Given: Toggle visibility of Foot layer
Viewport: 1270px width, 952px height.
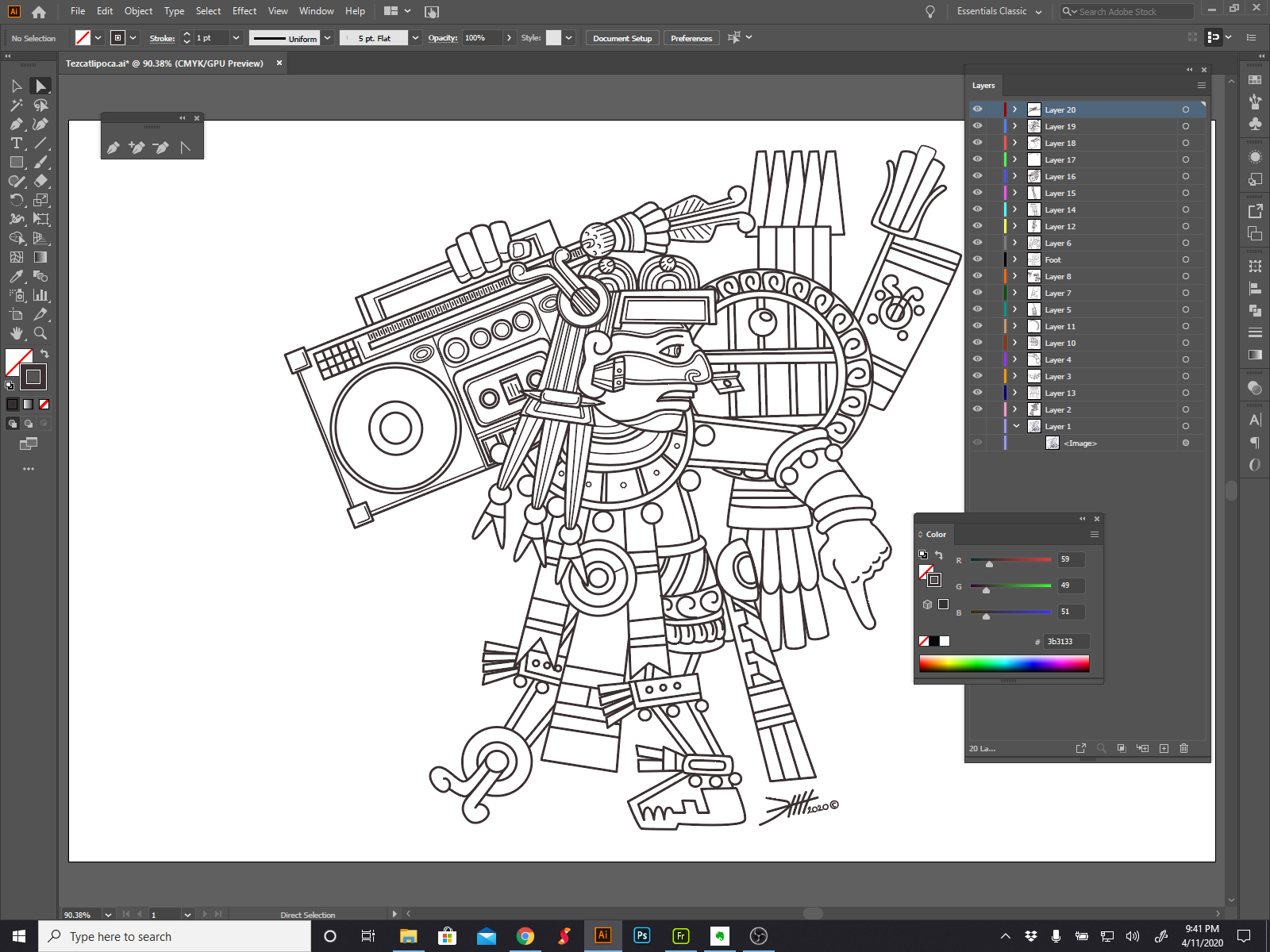Looking at the screenshot, I should 977,259.
